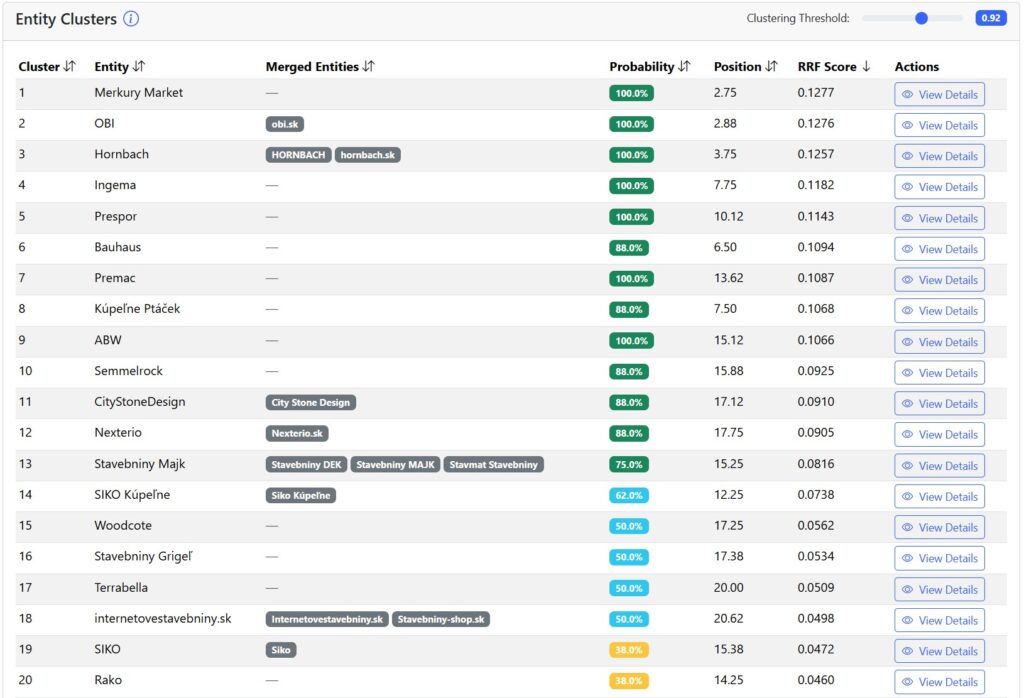
Task: Open Bauhaus cluster details
Action: 939,249
